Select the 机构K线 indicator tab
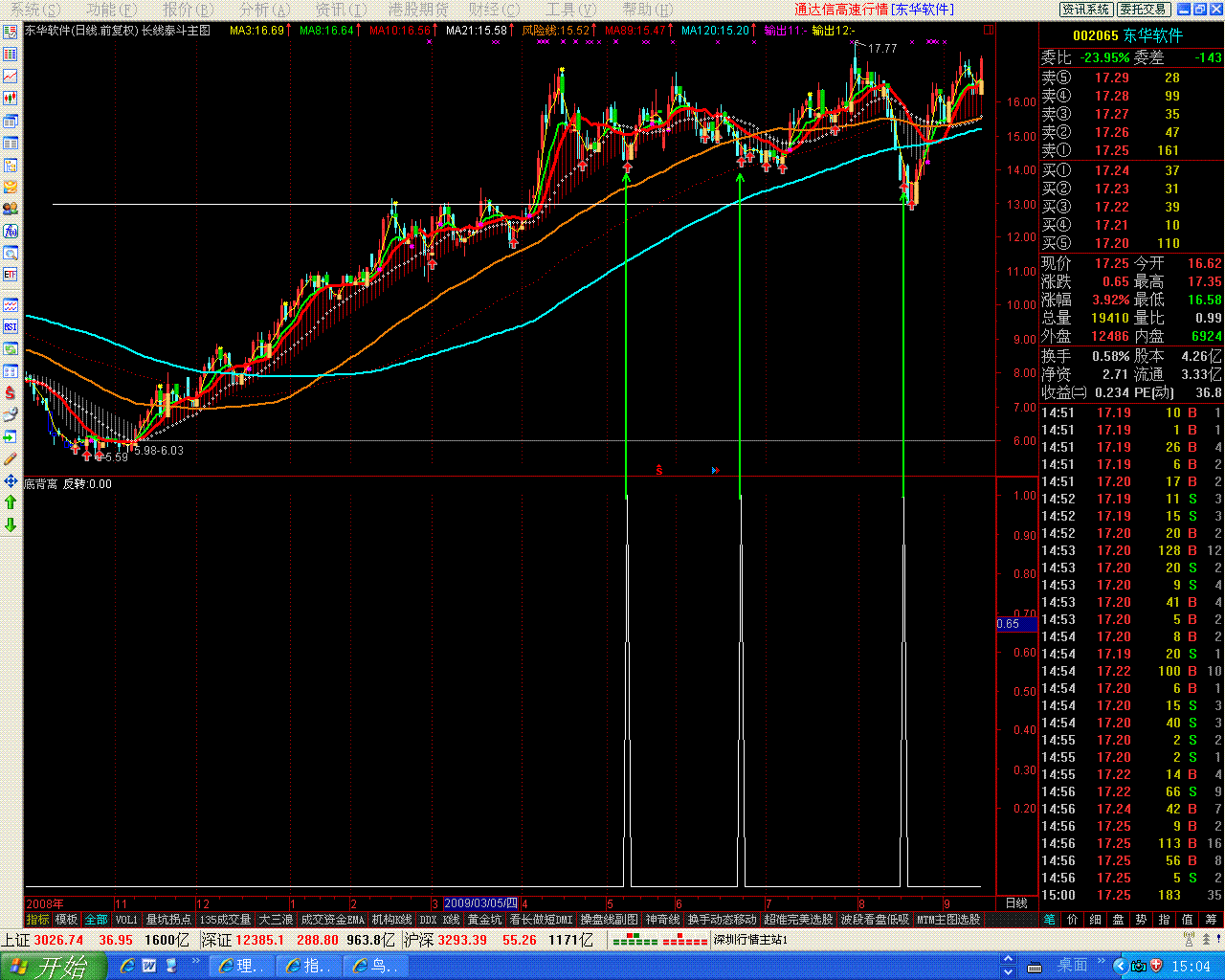1225x980 pixels. click(x=392, y=920)
